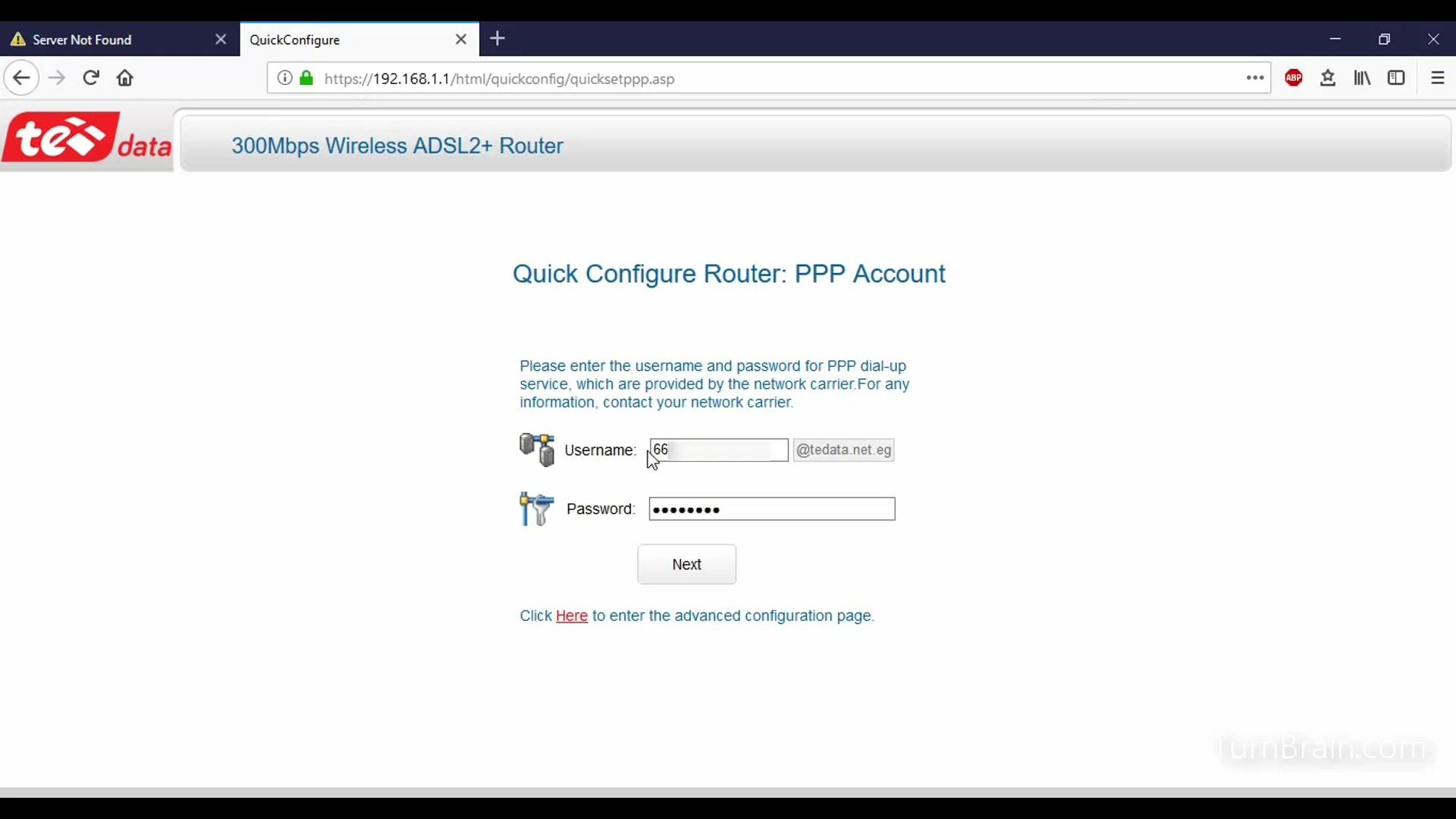
Task: Click the open new tab plus button
Action: [497, 38]
